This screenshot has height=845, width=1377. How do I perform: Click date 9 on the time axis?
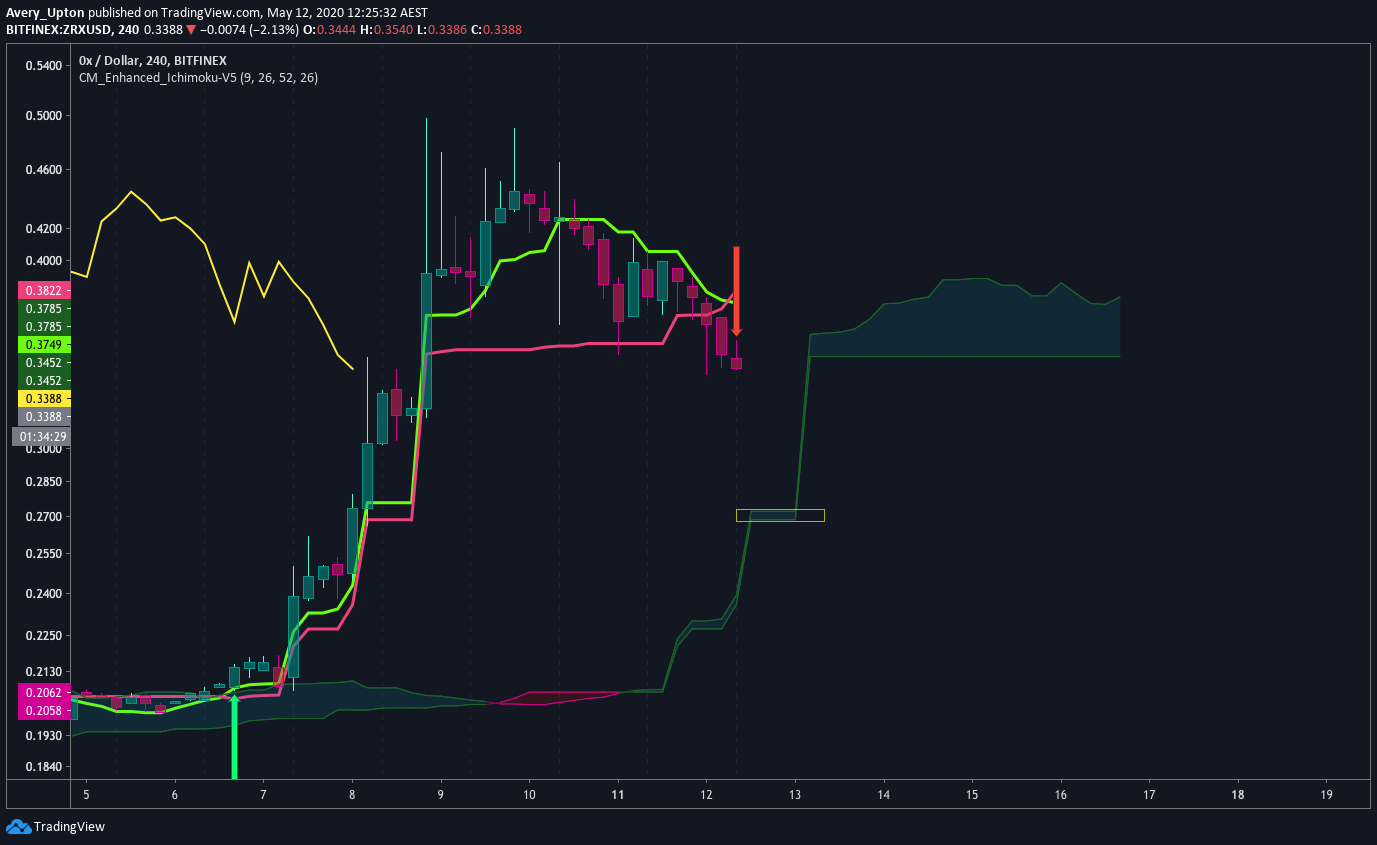441,795
